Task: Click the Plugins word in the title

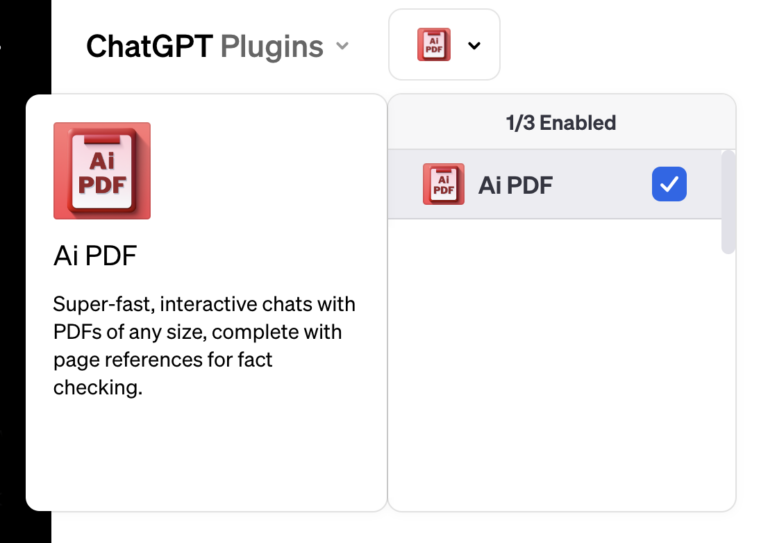Action: (x=271, y=46)
